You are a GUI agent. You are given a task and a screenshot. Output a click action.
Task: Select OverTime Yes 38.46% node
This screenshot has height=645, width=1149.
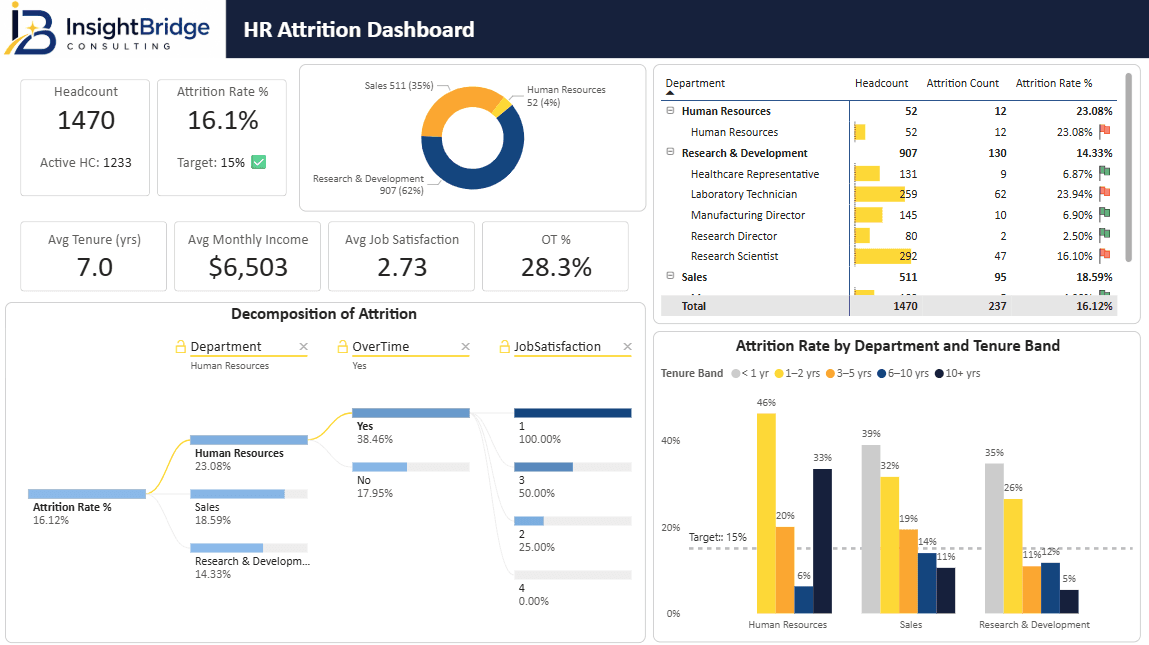[x=410, y=413]
